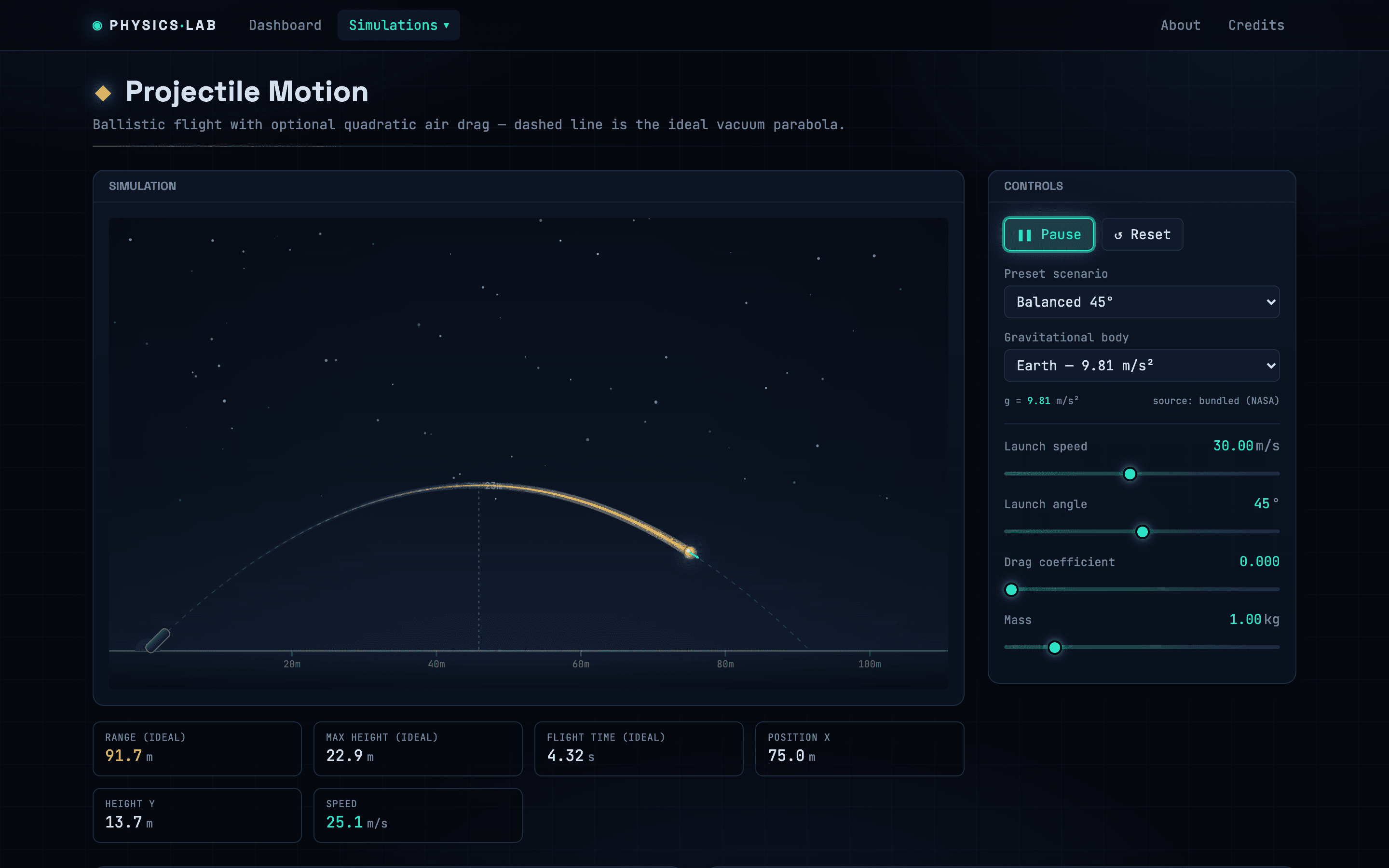Click the Reset button
The width and height of the screenshot is (1389, 868).
pyautogui.click(x=1142, y=234)
